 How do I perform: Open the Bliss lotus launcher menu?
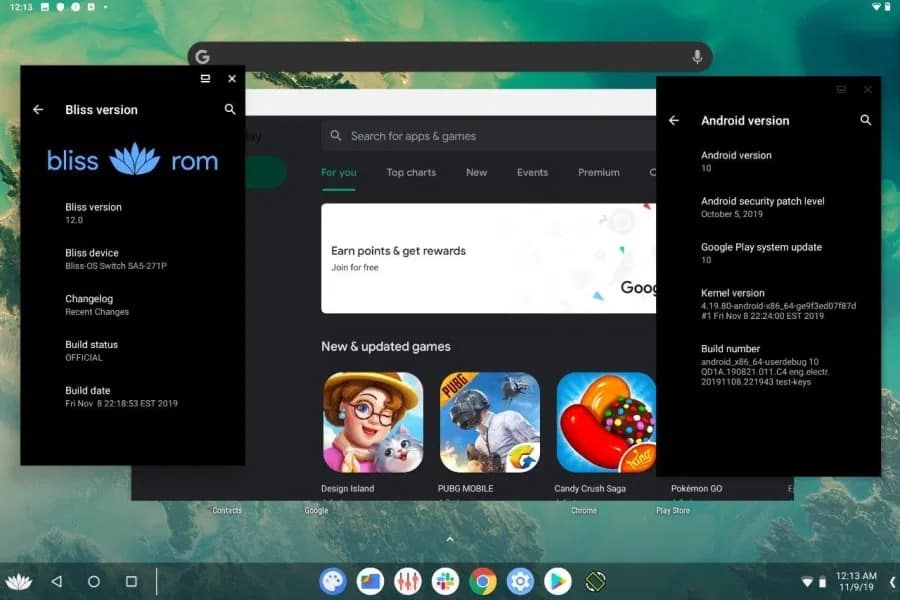click(x=16, y=581)
